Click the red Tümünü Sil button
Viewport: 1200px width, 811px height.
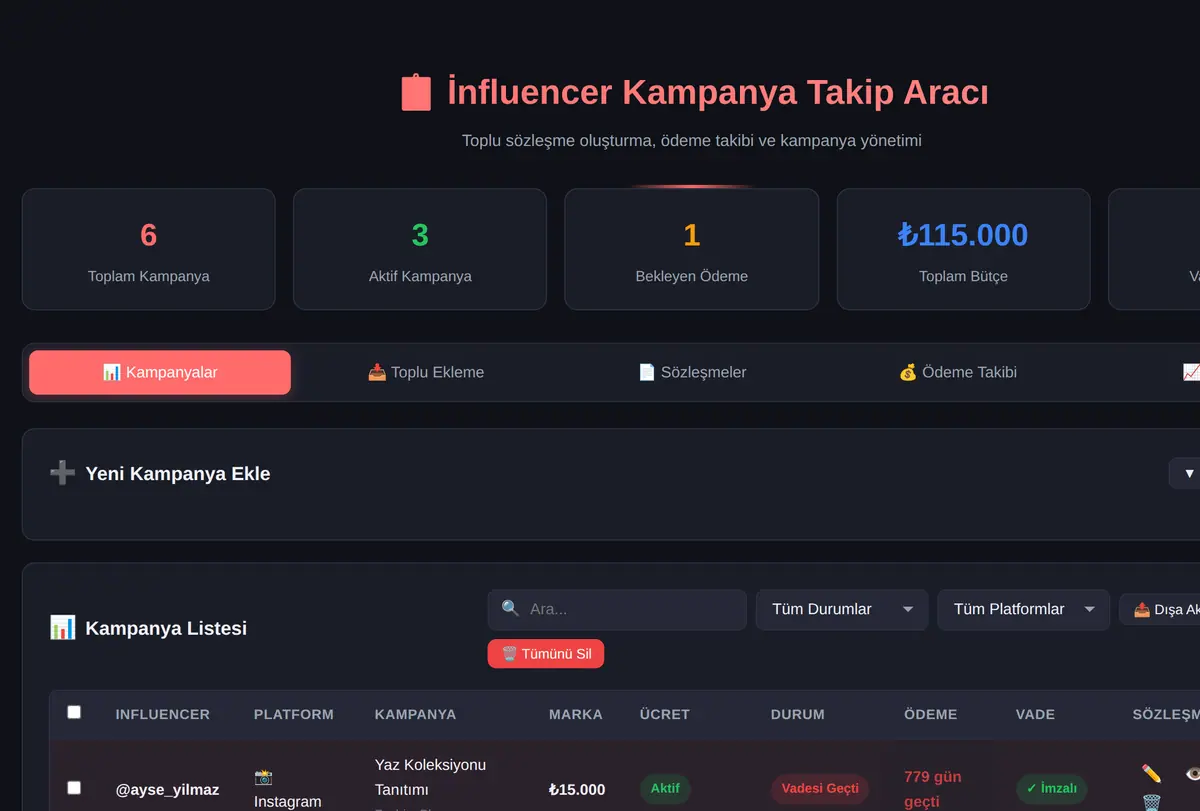click(546, 654)
